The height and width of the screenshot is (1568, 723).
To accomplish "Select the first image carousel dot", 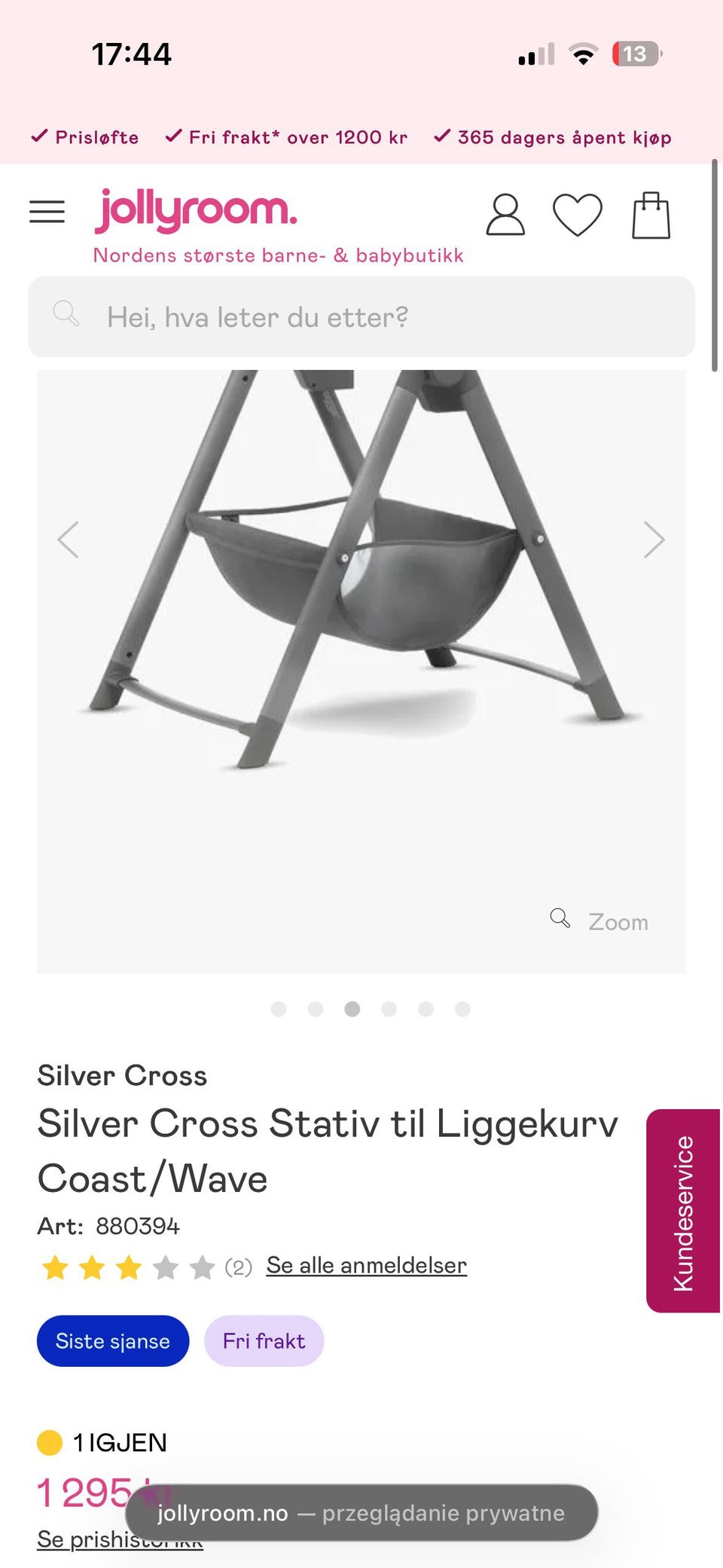I will click(279, 1009).
